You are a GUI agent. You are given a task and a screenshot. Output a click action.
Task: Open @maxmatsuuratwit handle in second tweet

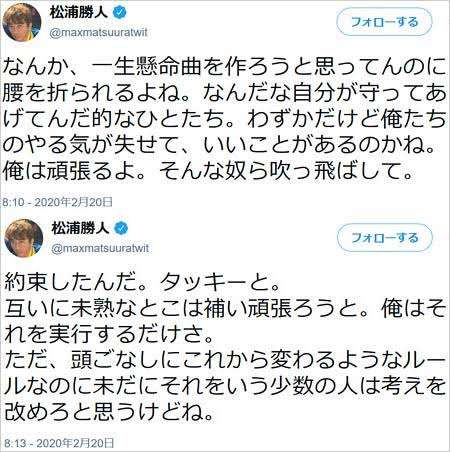pyautogui.click(x=100, y=248)
